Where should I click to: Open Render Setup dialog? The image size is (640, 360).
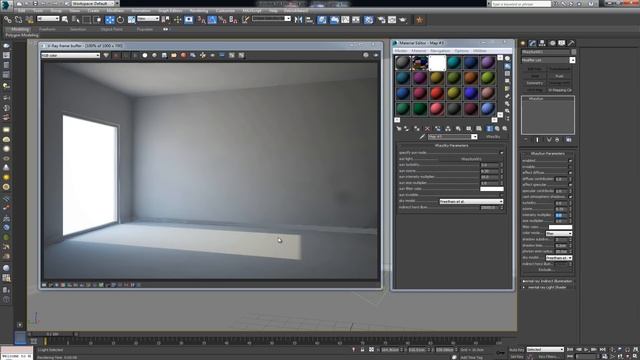click(x=382, y=20)
